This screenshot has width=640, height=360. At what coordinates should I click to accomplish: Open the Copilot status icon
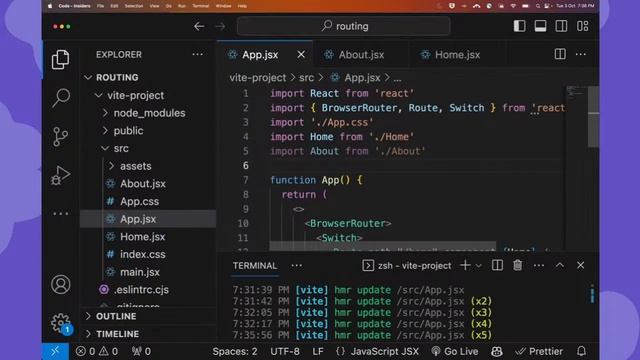(497, 351)
